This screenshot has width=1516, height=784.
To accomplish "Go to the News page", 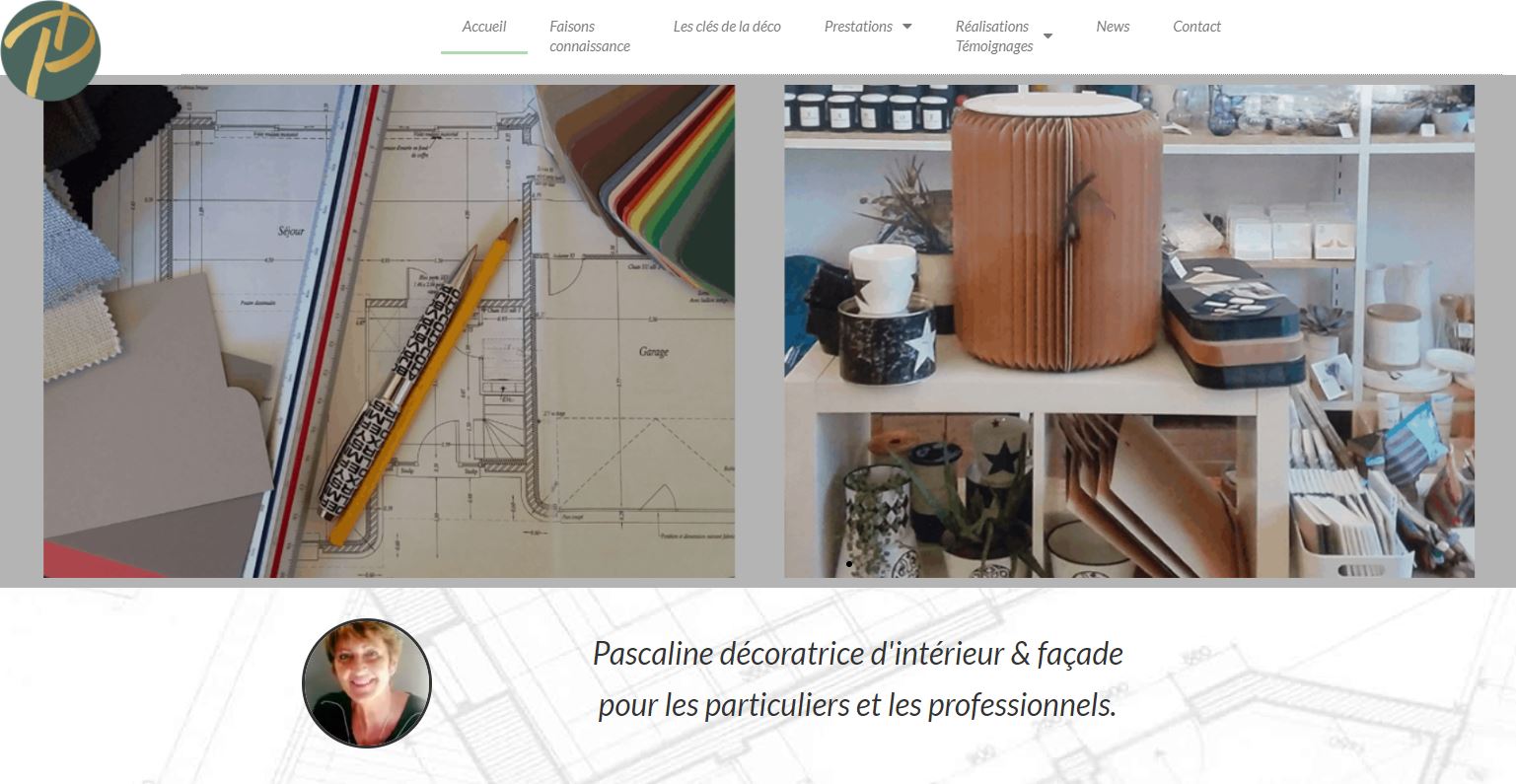I will (x=1113, y=27).
